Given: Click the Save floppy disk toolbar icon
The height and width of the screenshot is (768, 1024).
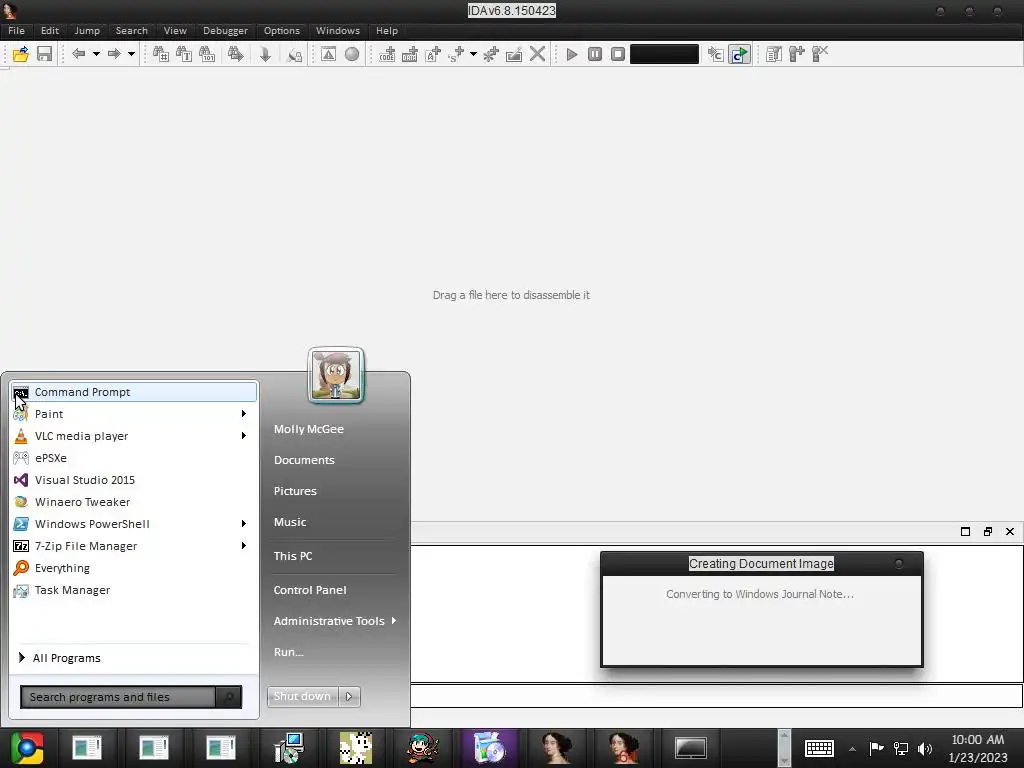Looking at the screenshot, I should pos(44,54).
